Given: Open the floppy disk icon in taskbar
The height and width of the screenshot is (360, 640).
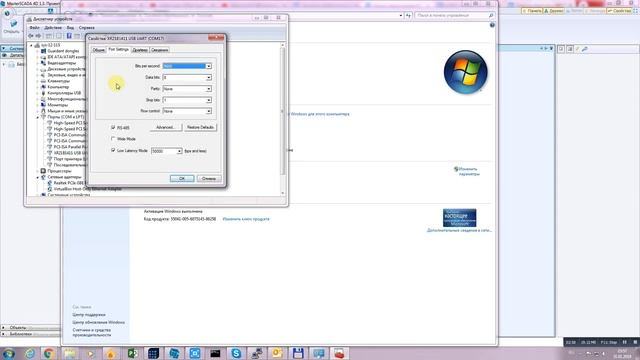Looking at the screenshot, I should (298, 353).
